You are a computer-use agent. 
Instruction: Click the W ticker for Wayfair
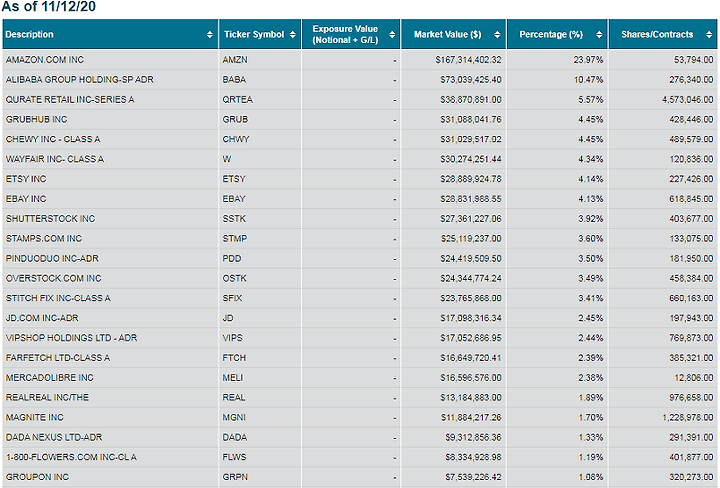coord(227,159)
